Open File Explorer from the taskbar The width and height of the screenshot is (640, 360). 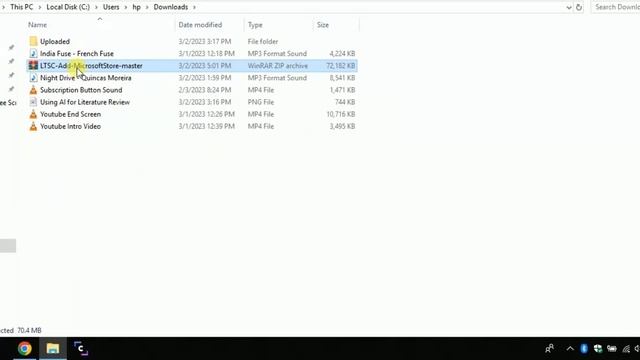point(53,349)
